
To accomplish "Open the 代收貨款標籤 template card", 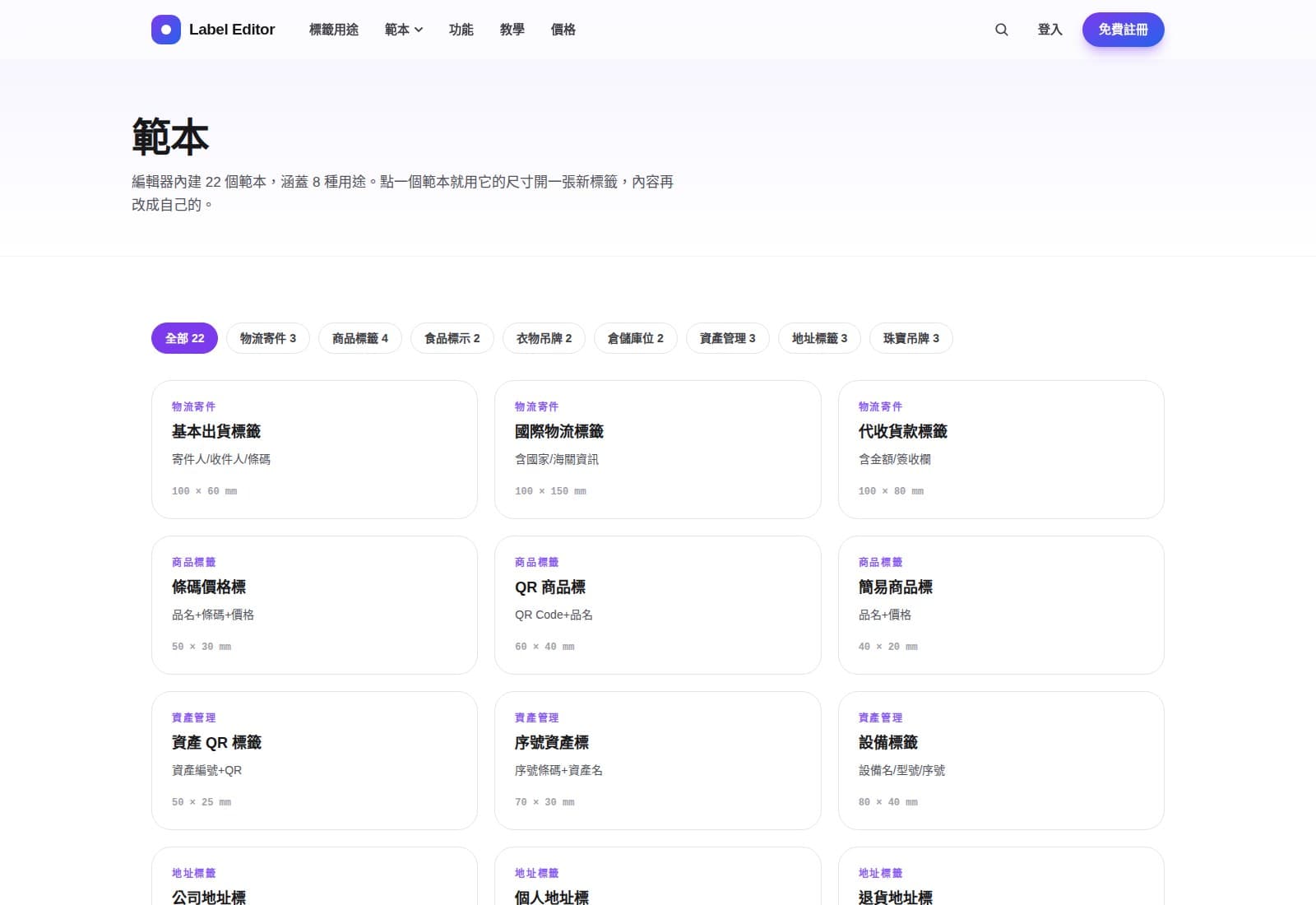I will coord(1001,449).
